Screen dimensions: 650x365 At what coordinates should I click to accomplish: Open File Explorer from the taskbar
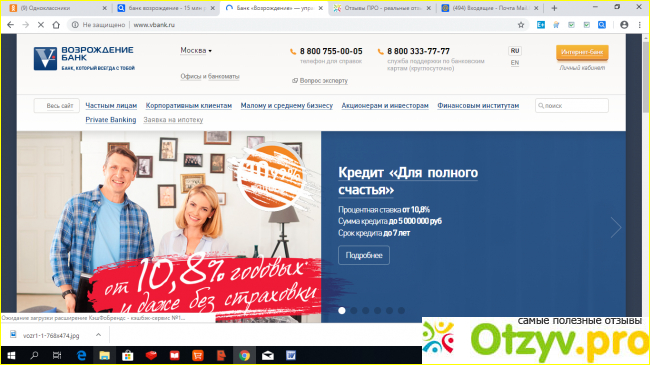pyautogui.click(x=104, y=355)
